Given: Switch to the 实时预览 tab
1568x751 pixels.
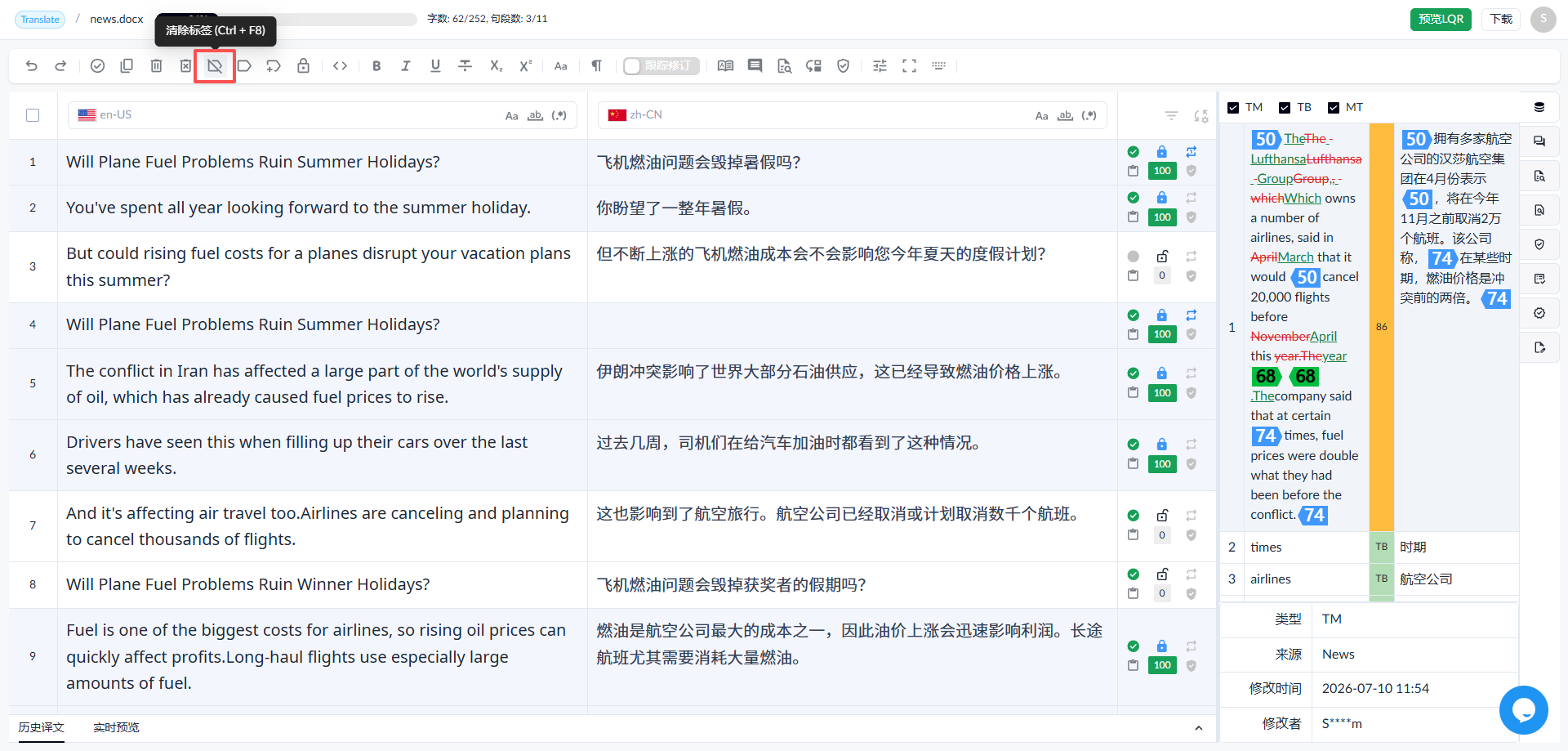Looking at the screenshot, I should (116, 727).
